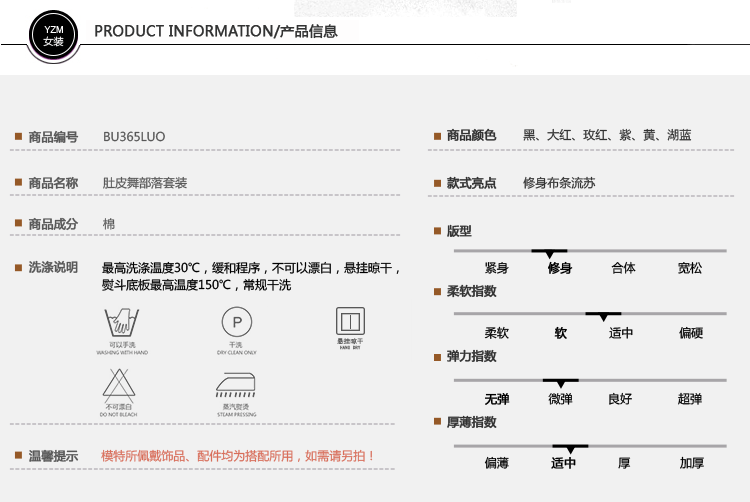Click the 合体 fit option
The height and width of the screenshot is (502, 750).
623,268
